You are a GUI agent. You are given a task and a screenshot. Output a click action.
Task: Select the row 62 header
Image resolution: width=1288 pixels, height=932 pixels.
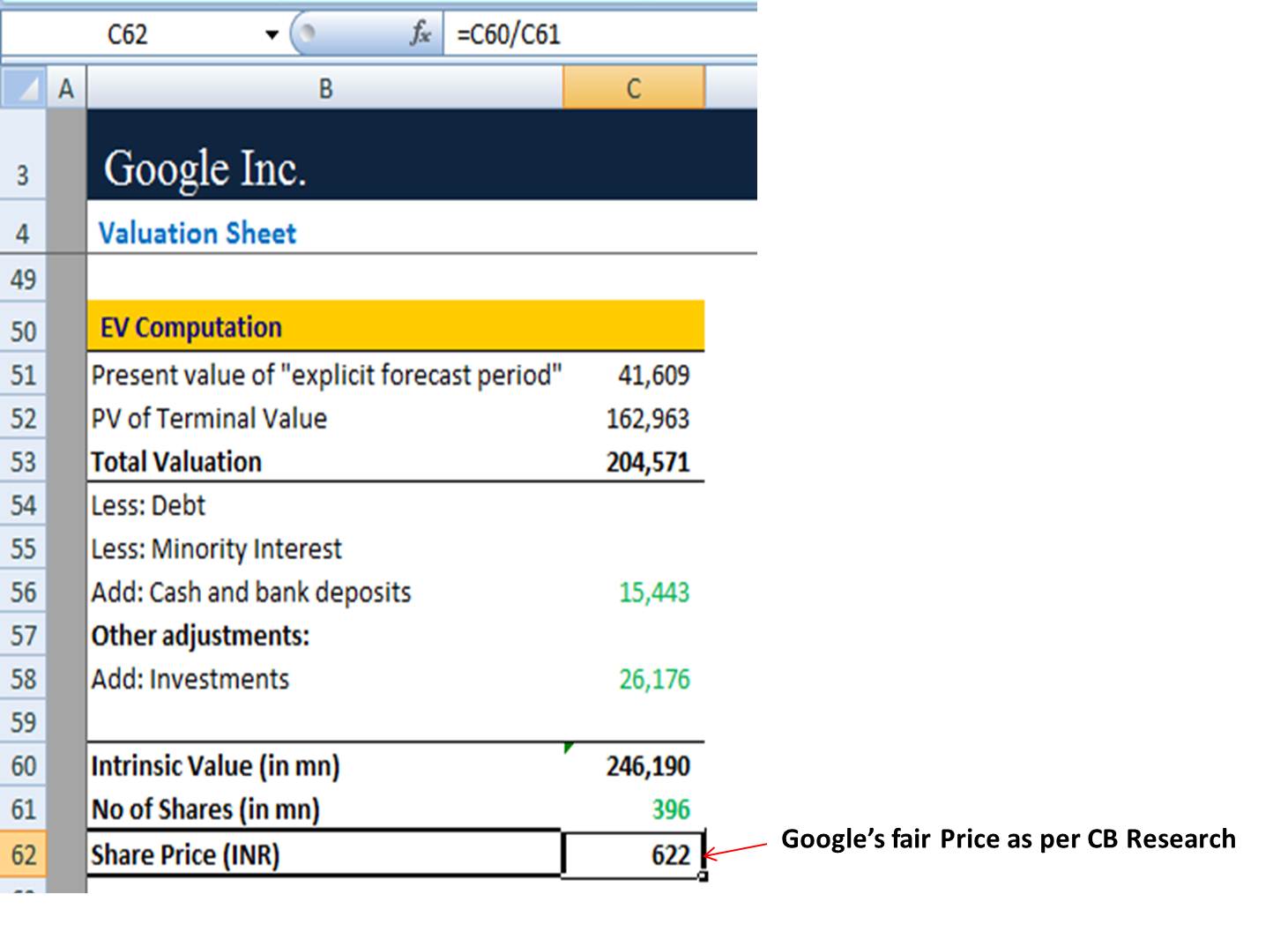[x=23, y=854]
